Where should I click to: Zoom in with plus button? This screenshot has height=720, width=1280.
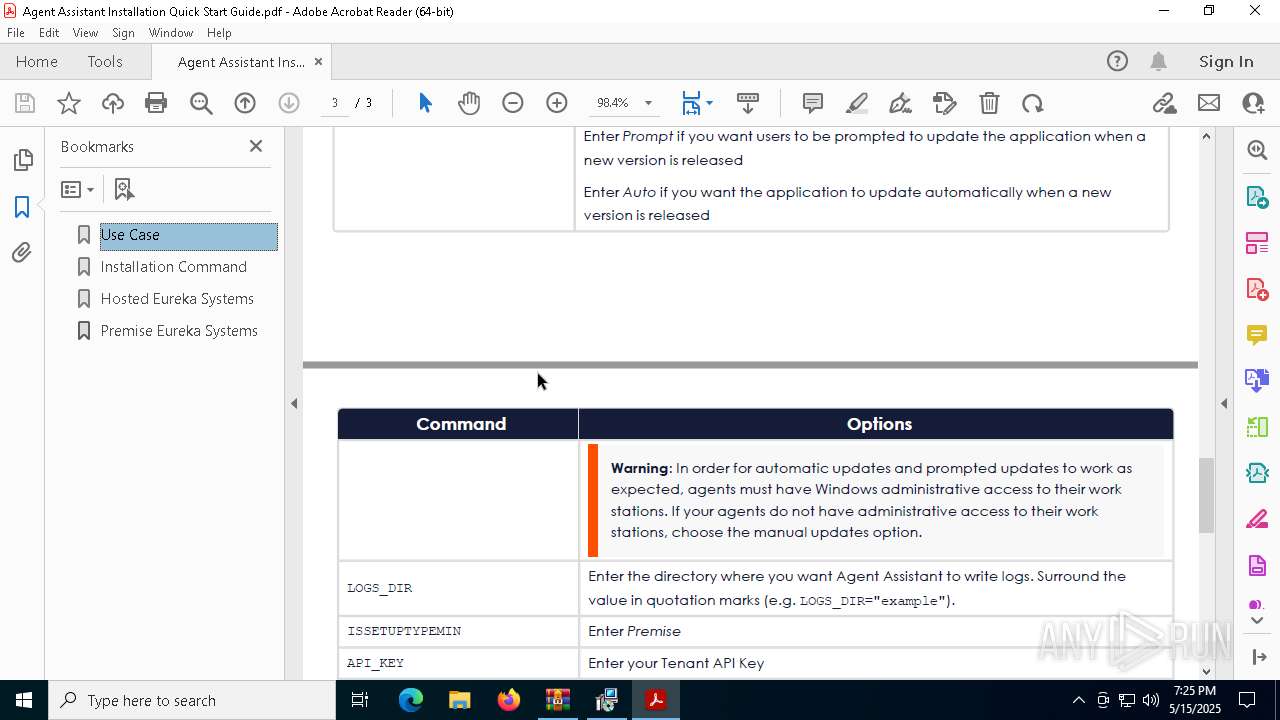(x=557, y=103)
